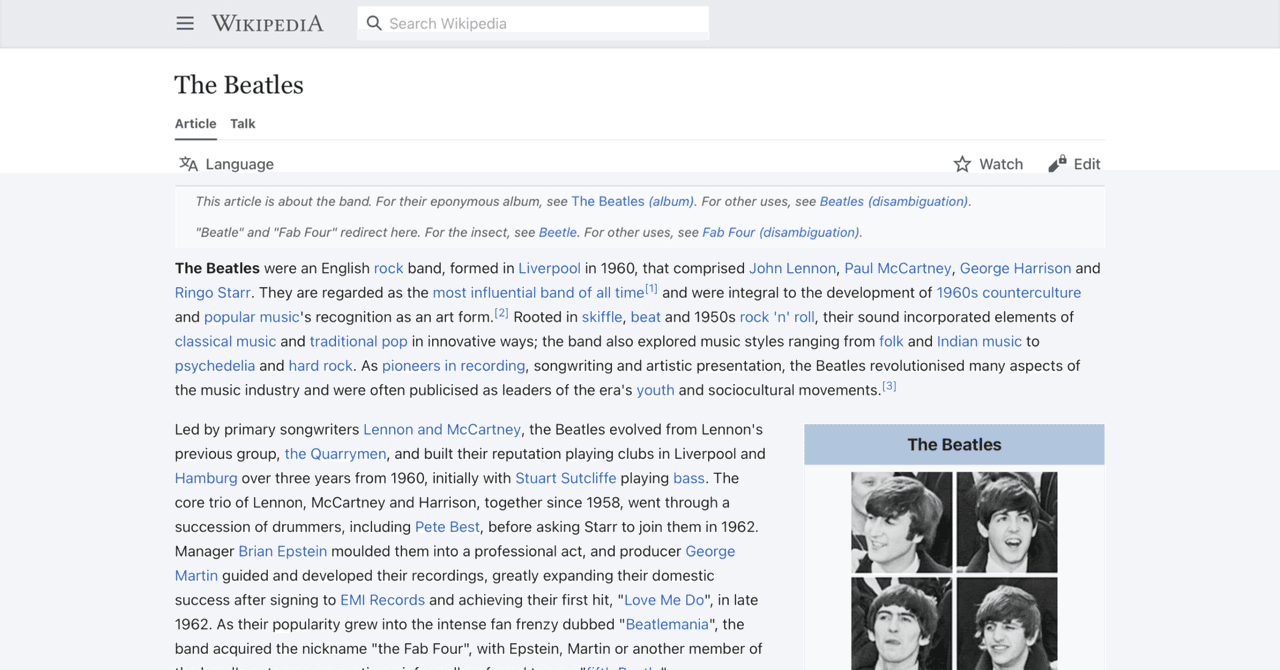
Task: Open the beat link
Action: (645, 317)
